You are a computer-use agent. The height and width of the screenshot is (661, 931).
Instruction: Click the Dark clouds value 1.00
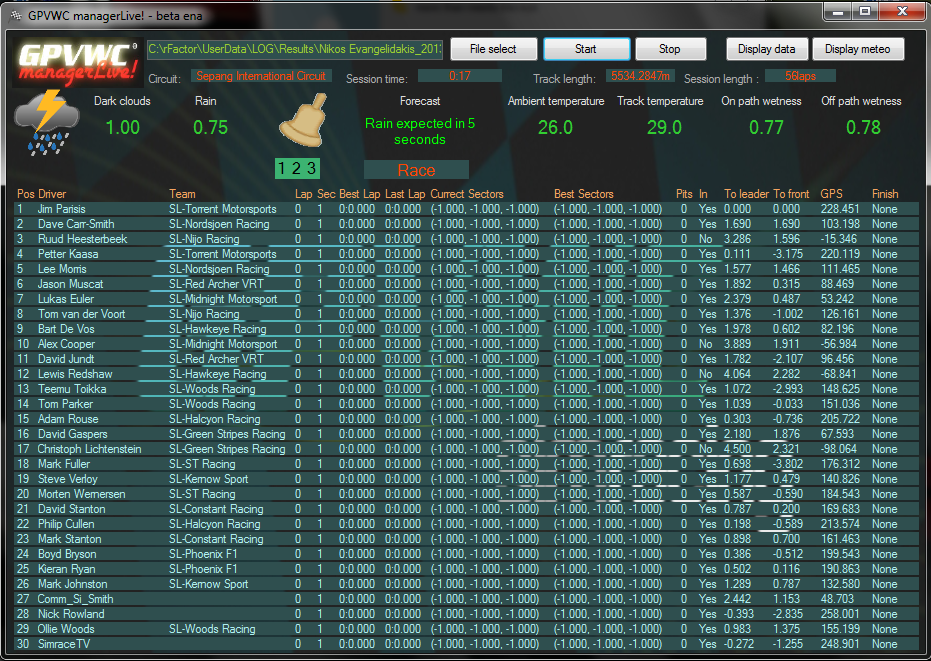tap(122, 127)
